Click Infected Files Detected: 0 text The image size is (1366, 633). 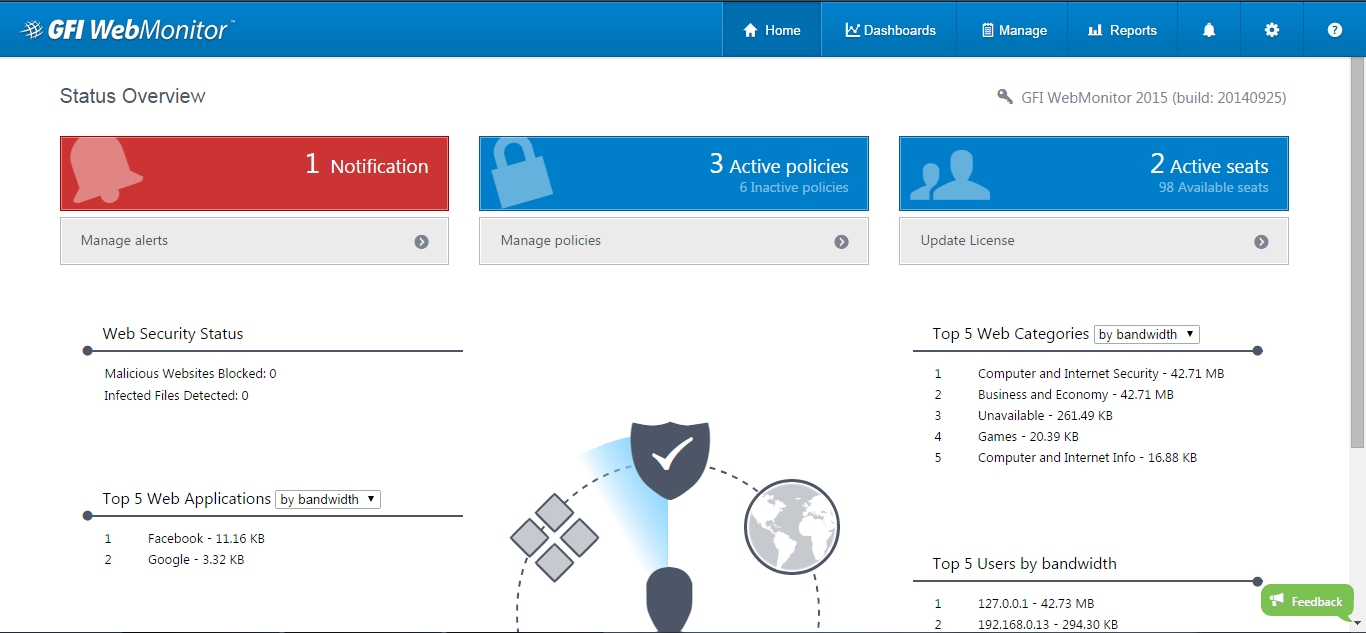176,395
